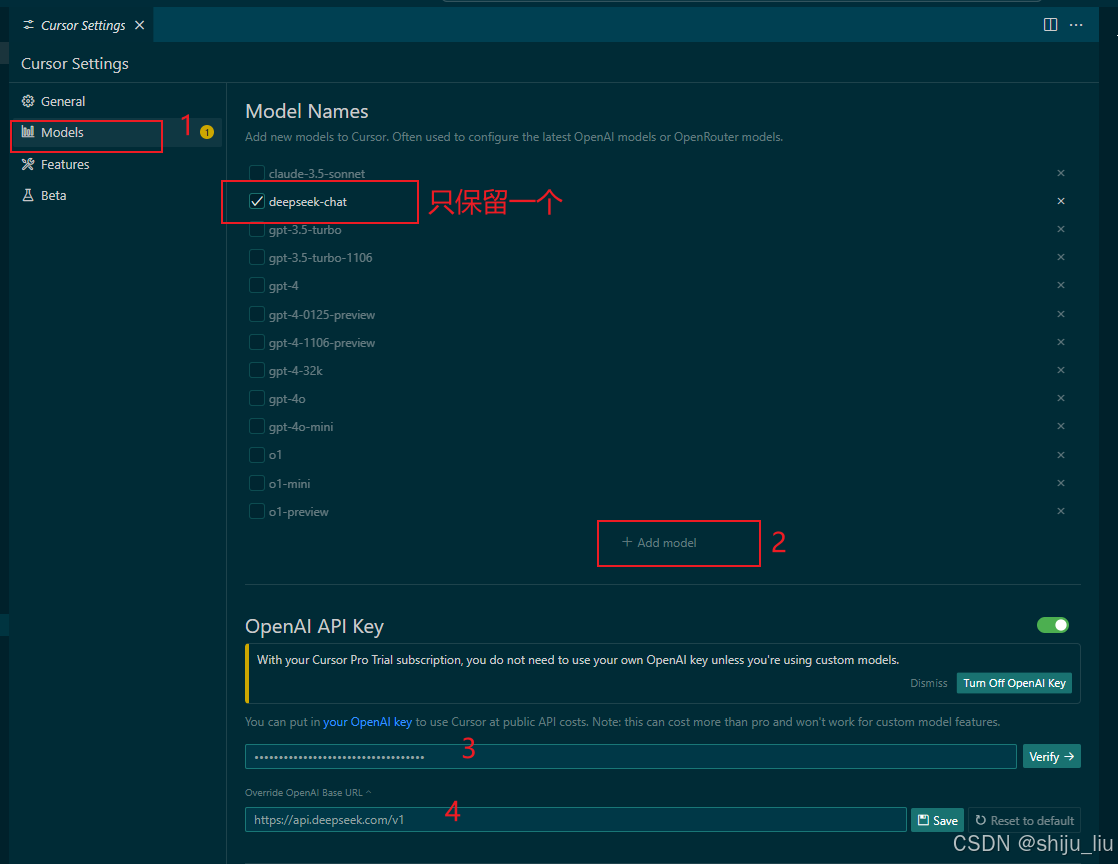Remove the claude-3.5-sonnet model with its X

click(x=1061, y=173)
